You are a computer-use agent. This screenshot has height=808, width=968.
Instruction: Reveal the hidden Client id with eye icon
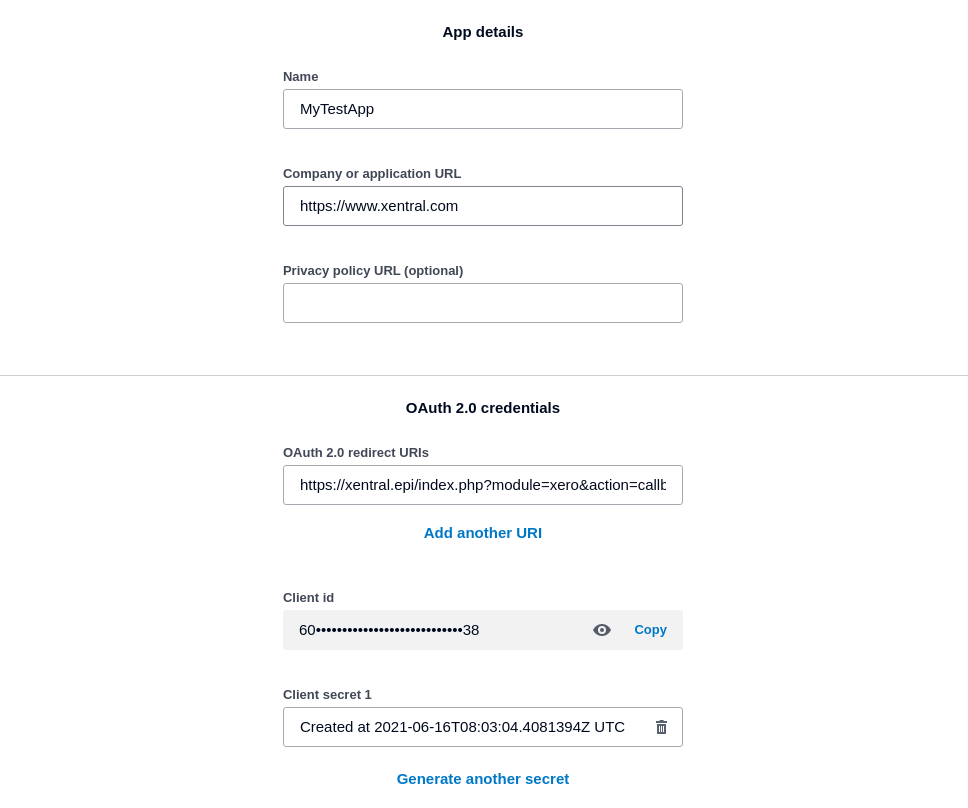pyautogui.click(x=602, y=630)
